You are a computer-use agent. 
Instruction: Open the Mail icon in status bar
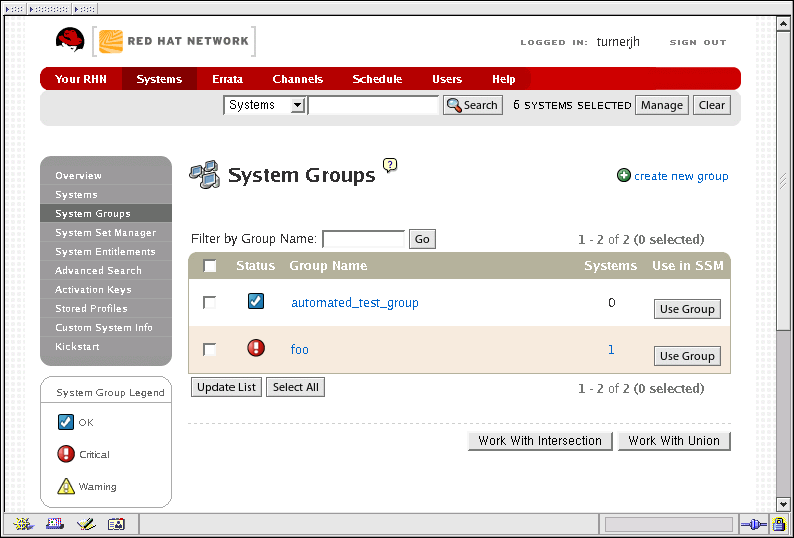pyautogui.click(x=55, y=524)
